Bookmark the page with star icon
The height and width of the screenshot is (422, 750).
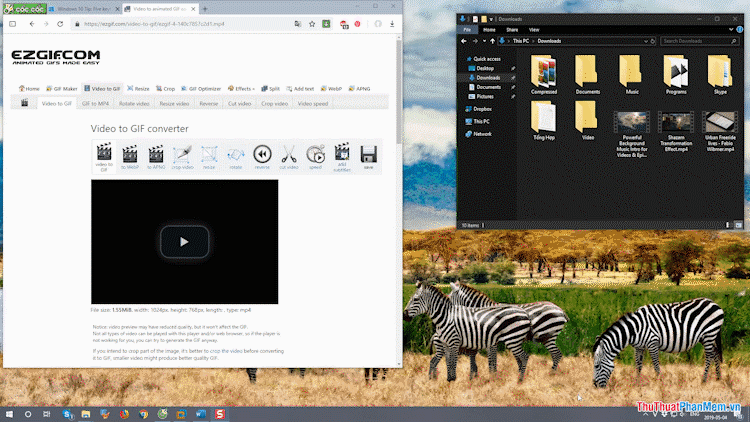[x=312, y=24]
